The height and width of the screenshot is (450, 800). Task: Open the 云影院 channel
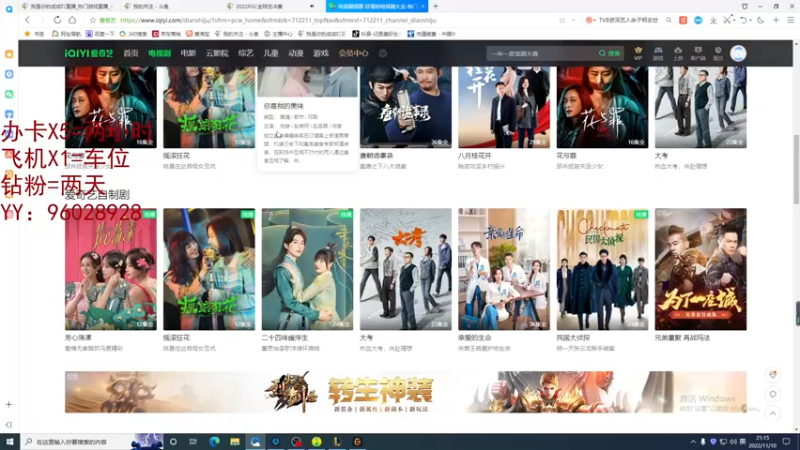coord(217,53)
